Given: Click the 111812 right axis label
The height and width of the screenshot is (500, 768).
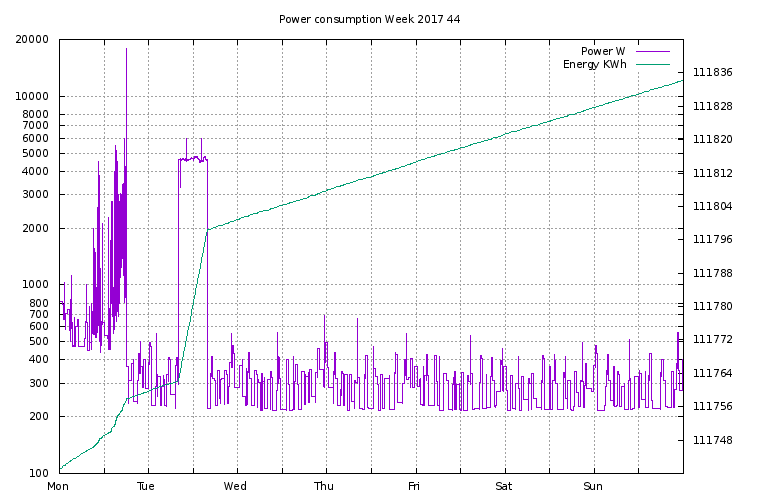Looking at the screenshot, I should (x=713, y=173).
